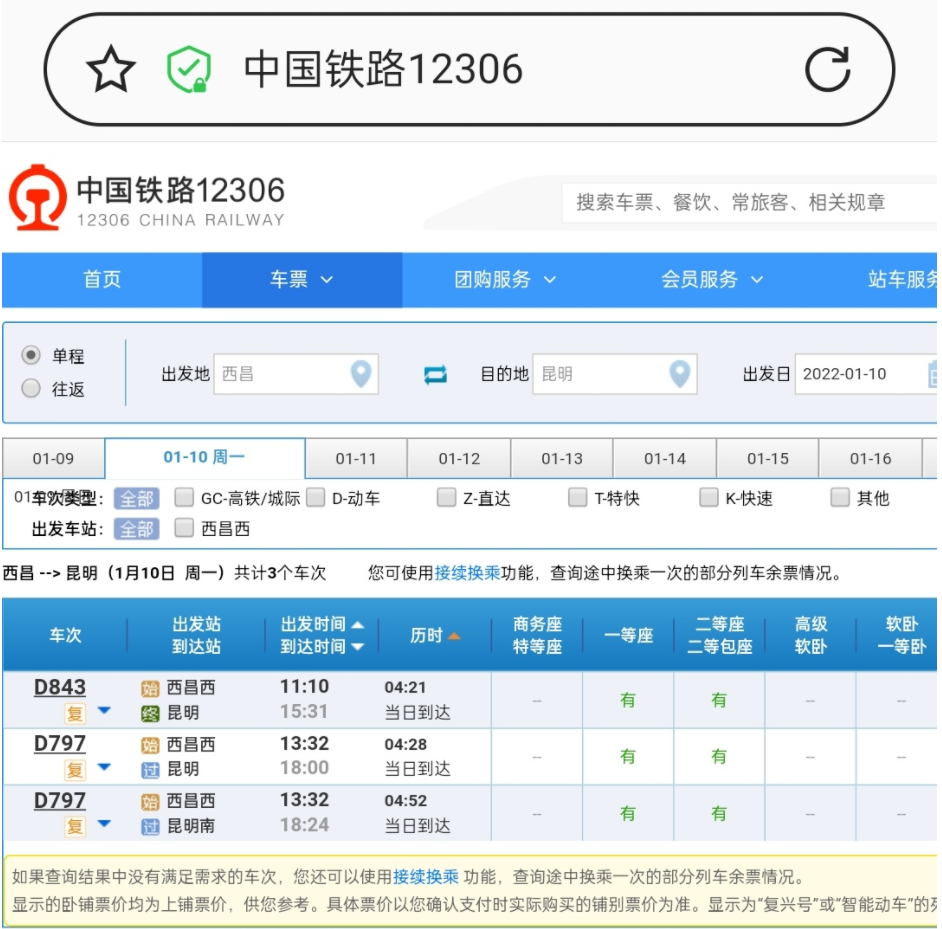Enable the D-动车 train type checkbox
The image size is (942, 929).
314,497
